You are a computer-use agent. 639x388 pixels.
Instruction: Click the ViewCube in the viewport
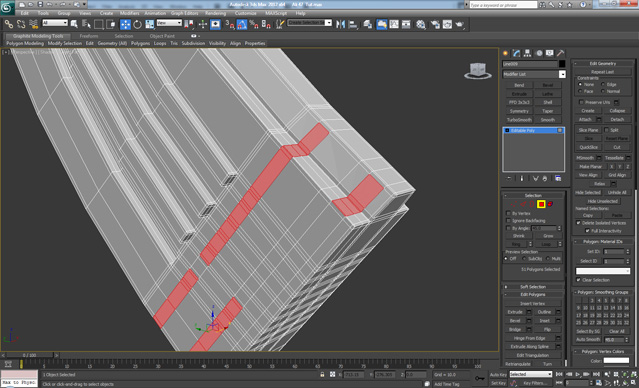coord(478,71)
